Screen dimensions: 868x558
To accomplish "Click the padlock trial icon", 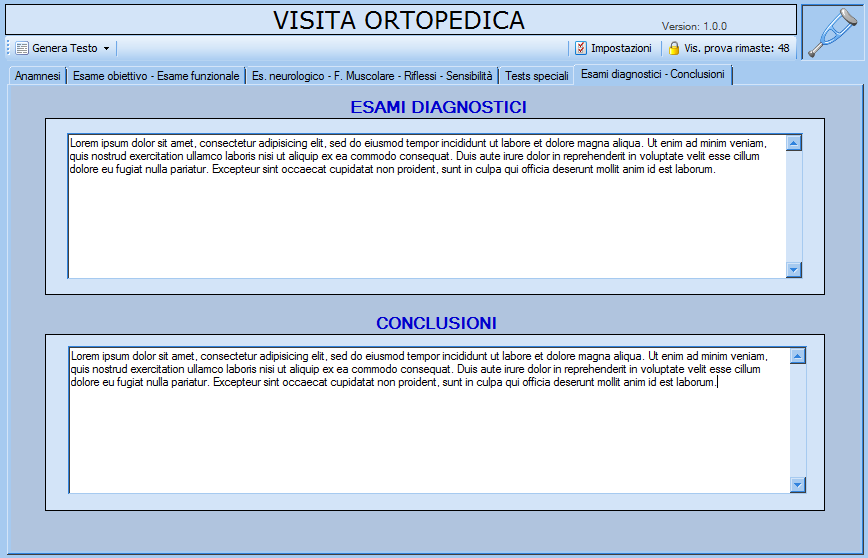I will 674,48.
